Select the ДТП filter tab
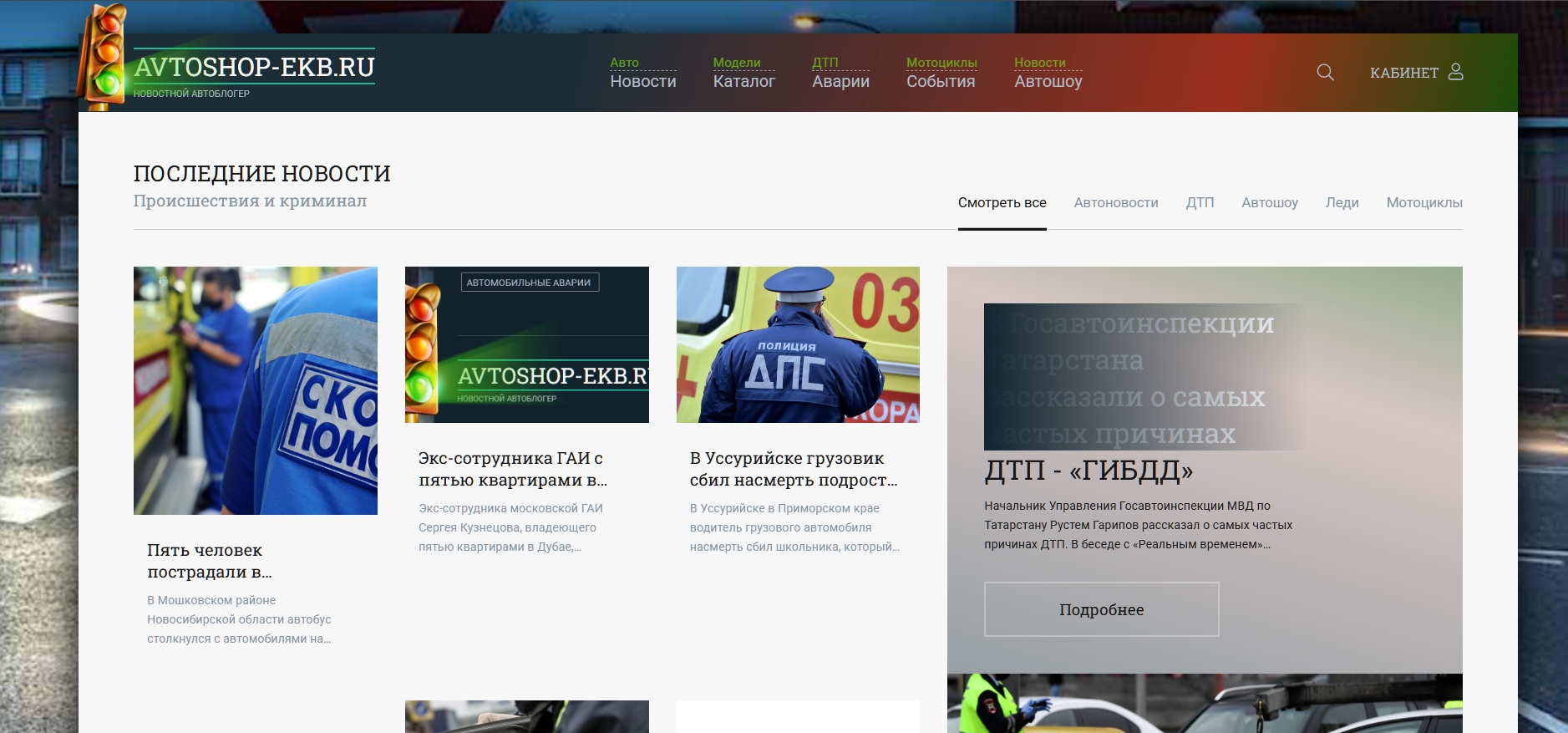The width and height of the screenshot is (1568, 733). [1200, 203]
